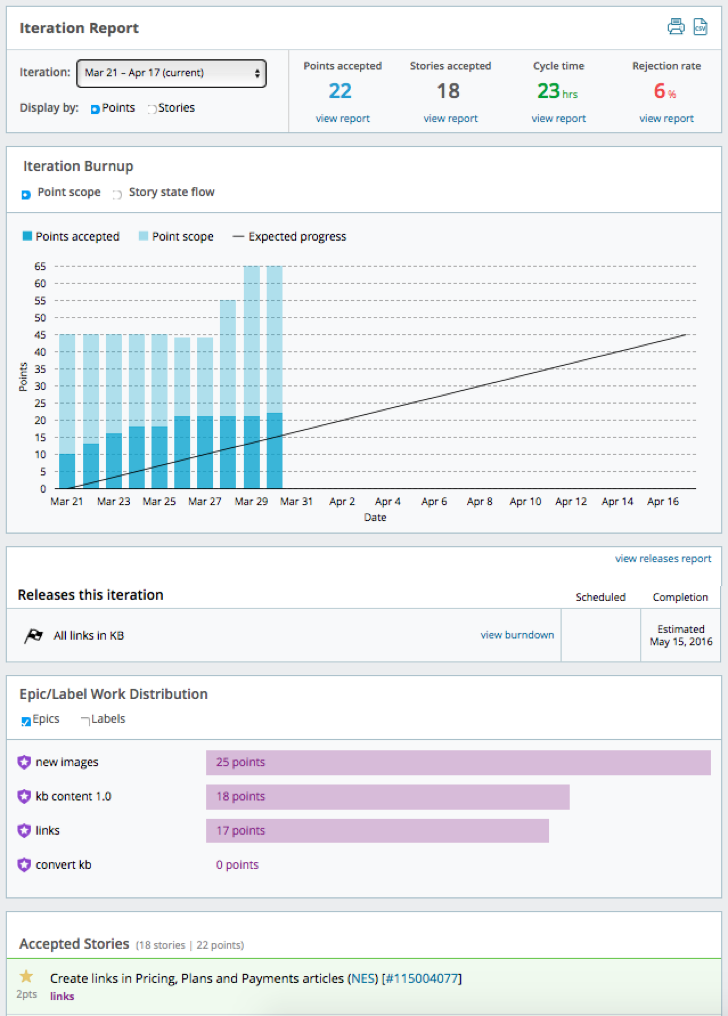Click the convert kb epic icon
Image resolution: width=728 pixels, height=1016 pixels.
coord(25,865)
